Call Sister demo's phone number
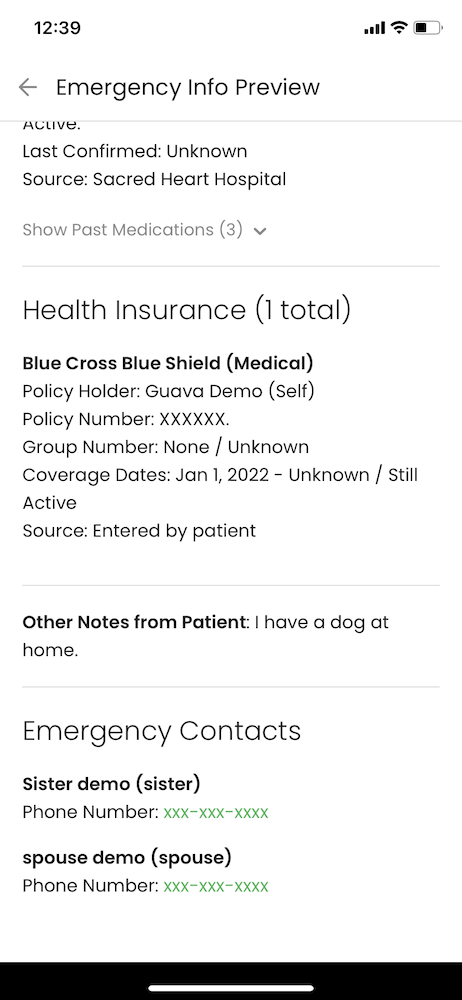The width and height of the screenshot is (462, 1000). point(216,812)
